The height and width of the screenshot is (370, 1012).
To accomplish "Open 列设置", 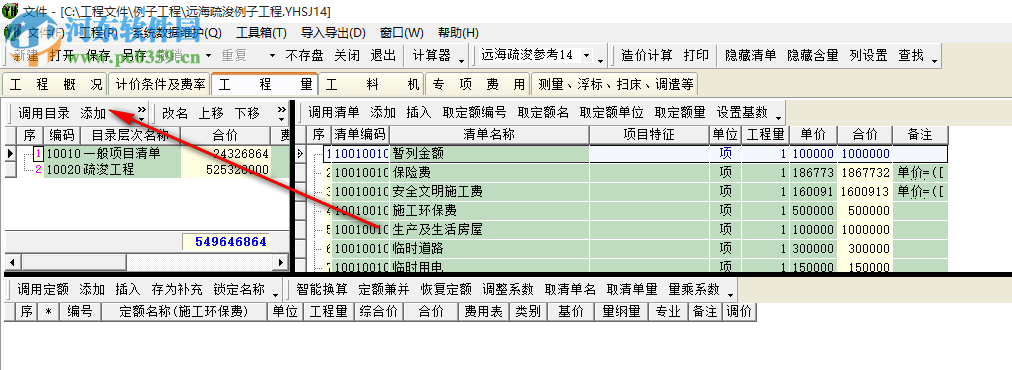I will pos(868,56).
